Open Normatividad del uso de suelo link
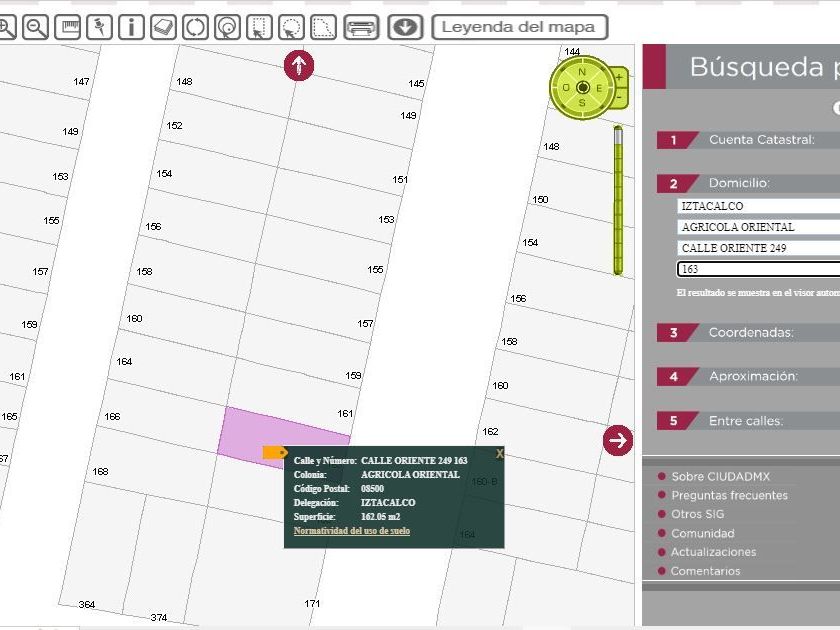 point(351,531)
